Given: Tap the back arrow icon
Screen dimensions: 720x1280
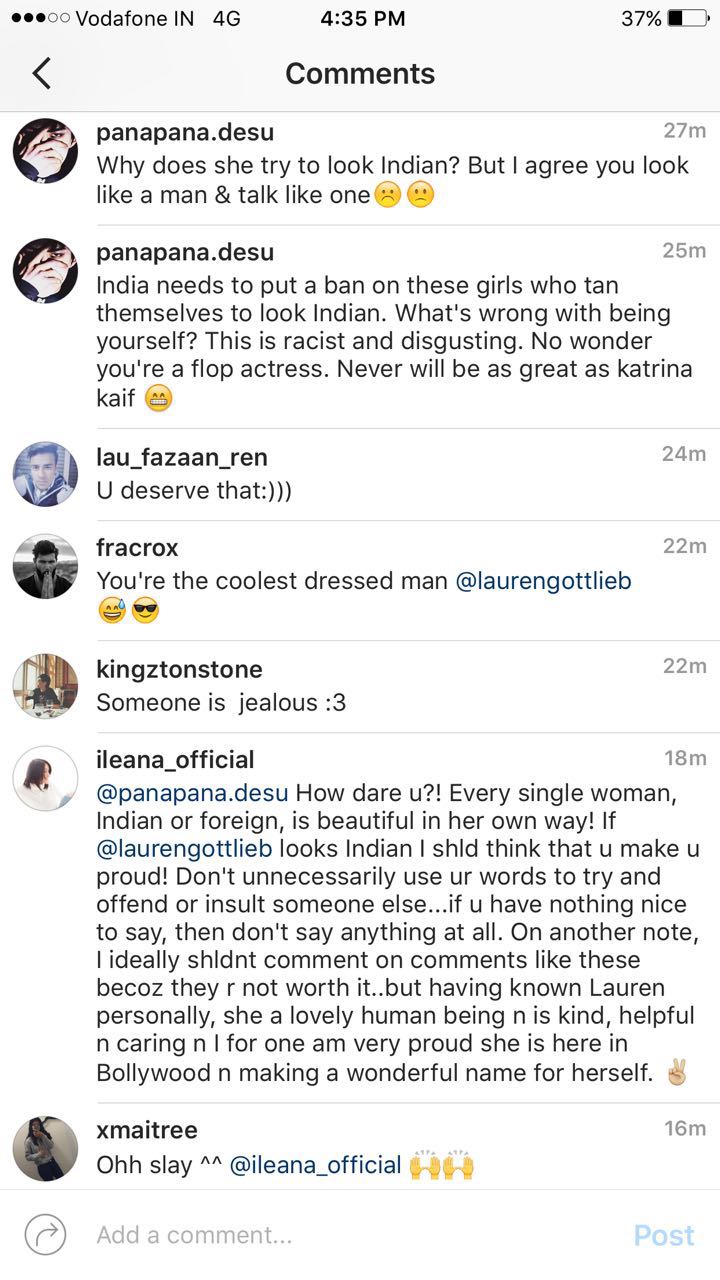Looking at the screenshot, I should (x=41, y=73).
